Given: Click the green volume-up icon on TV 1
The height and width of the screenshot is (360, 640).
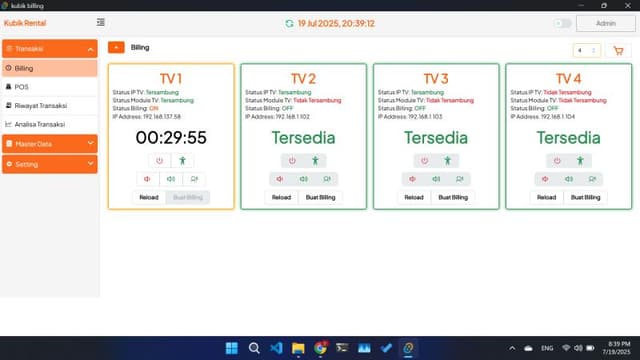Looking at the screenshot, I should coord(171,179).
